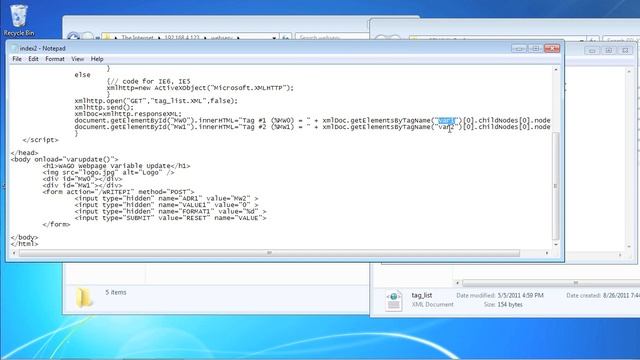Viewport: 640px width, 360px height.
Task: Click the form action="/WRITEPI" line
Action: coord(118,192)
